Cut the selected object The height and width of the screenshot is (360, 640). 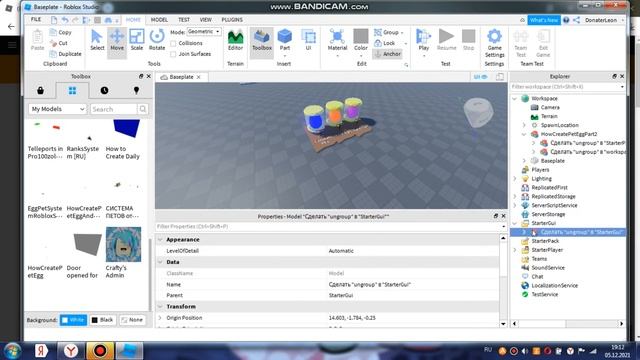click(x=59, y=43)
